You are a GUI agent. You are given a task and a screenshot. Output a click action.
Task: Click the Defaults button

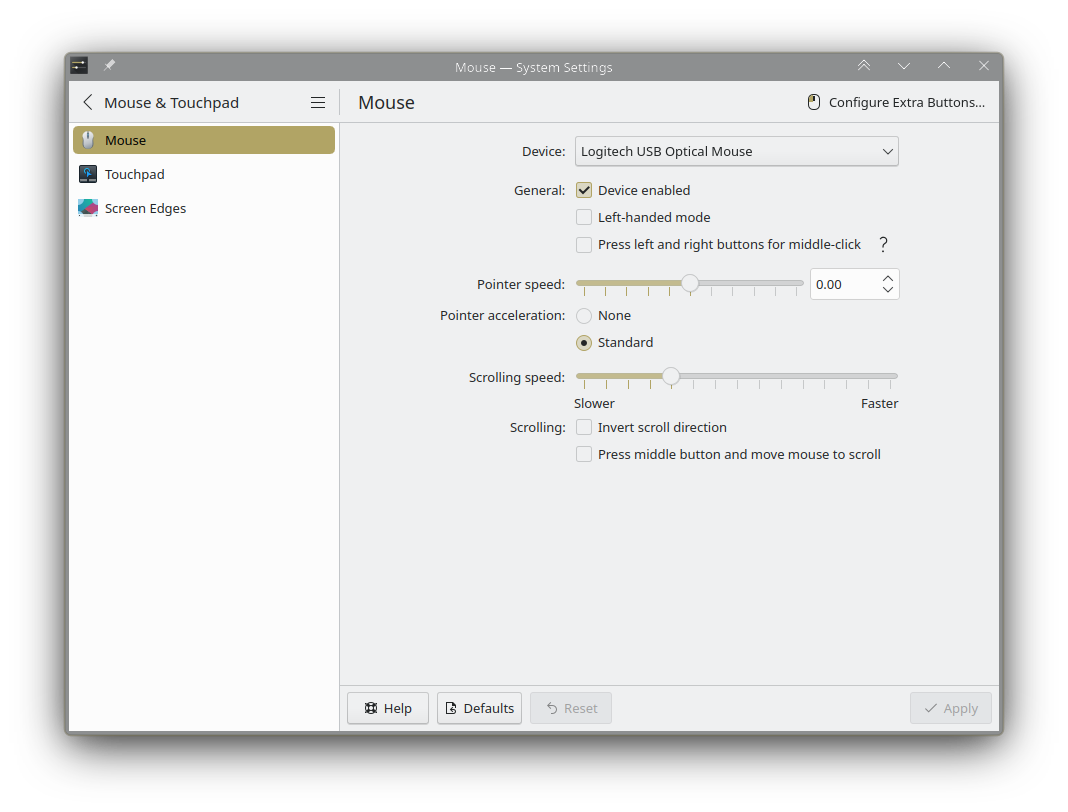480,708
